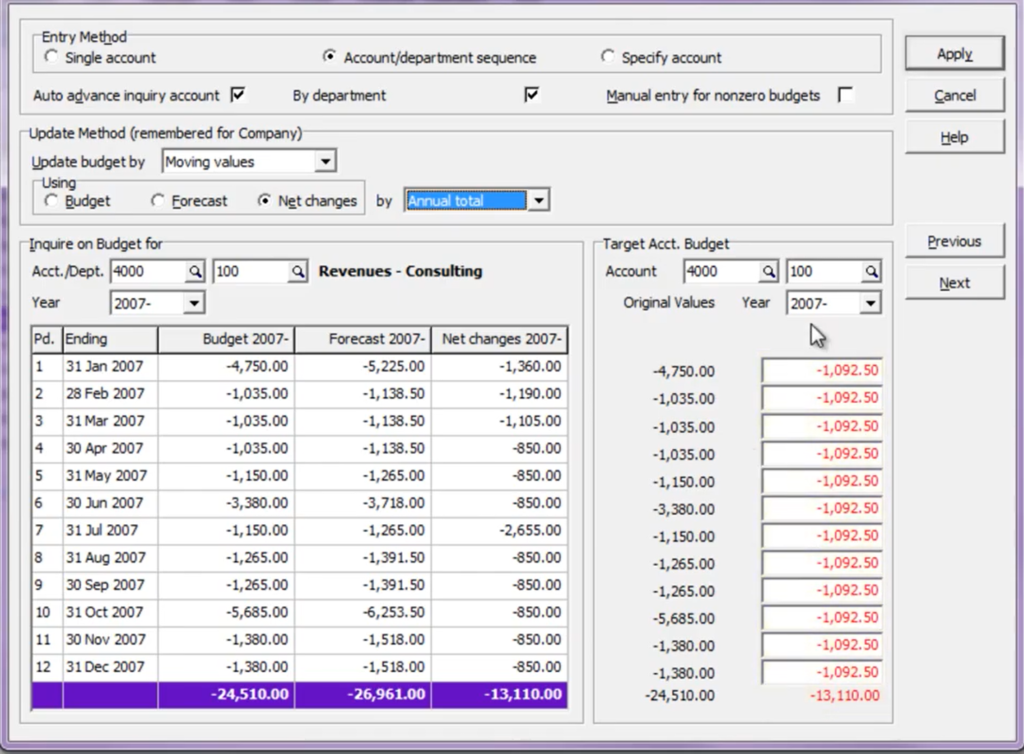The width and height of the screenshot is (1024, 754).
Task: Open the Inquire account 4000 lookup magnifier
Action: coord(195,272)
